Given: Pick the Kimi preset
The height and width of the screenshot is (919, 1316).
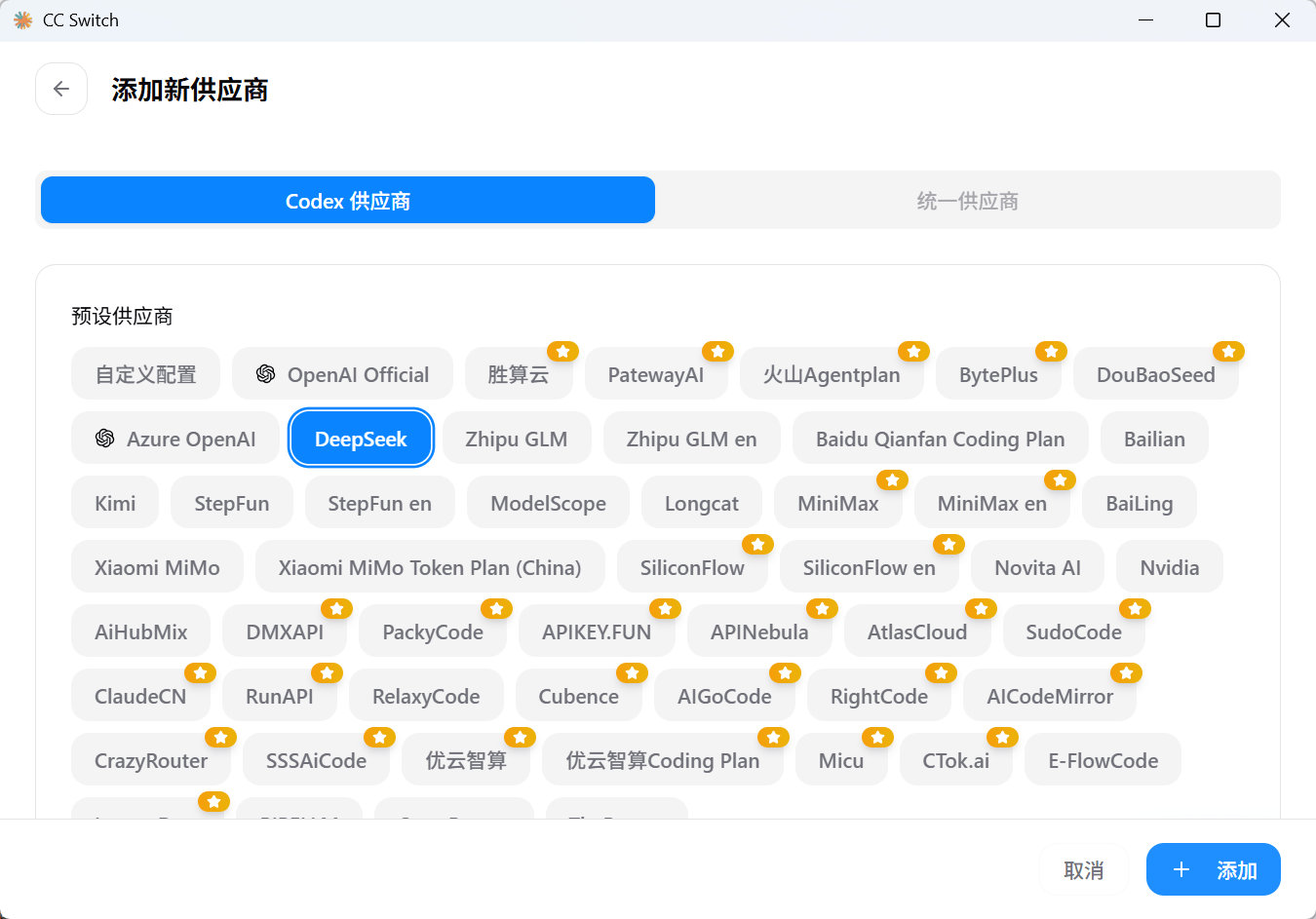Looking at the screenshot, I should (x=115, y=503).
